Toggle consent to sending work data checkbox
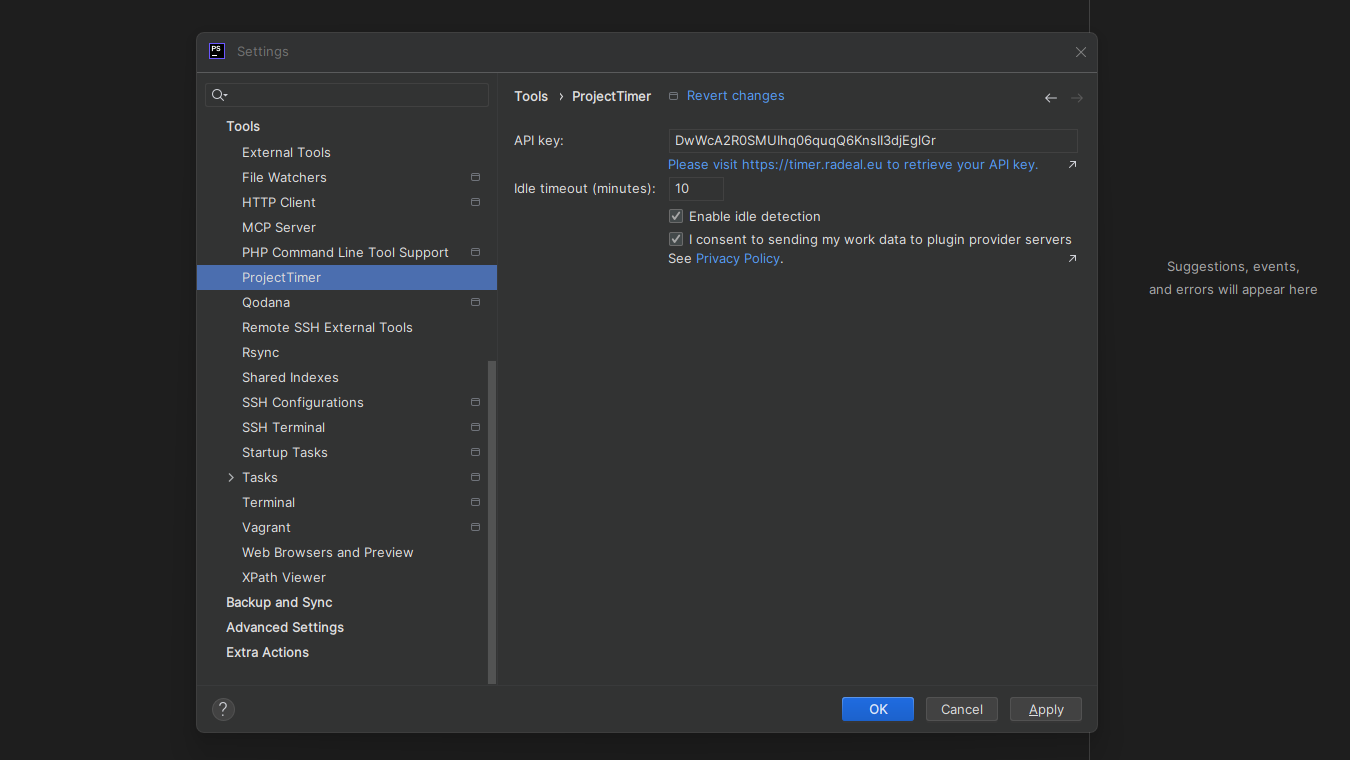This screenshot has height=760, width=1350. pyautogui.click(x=676, y=239)
